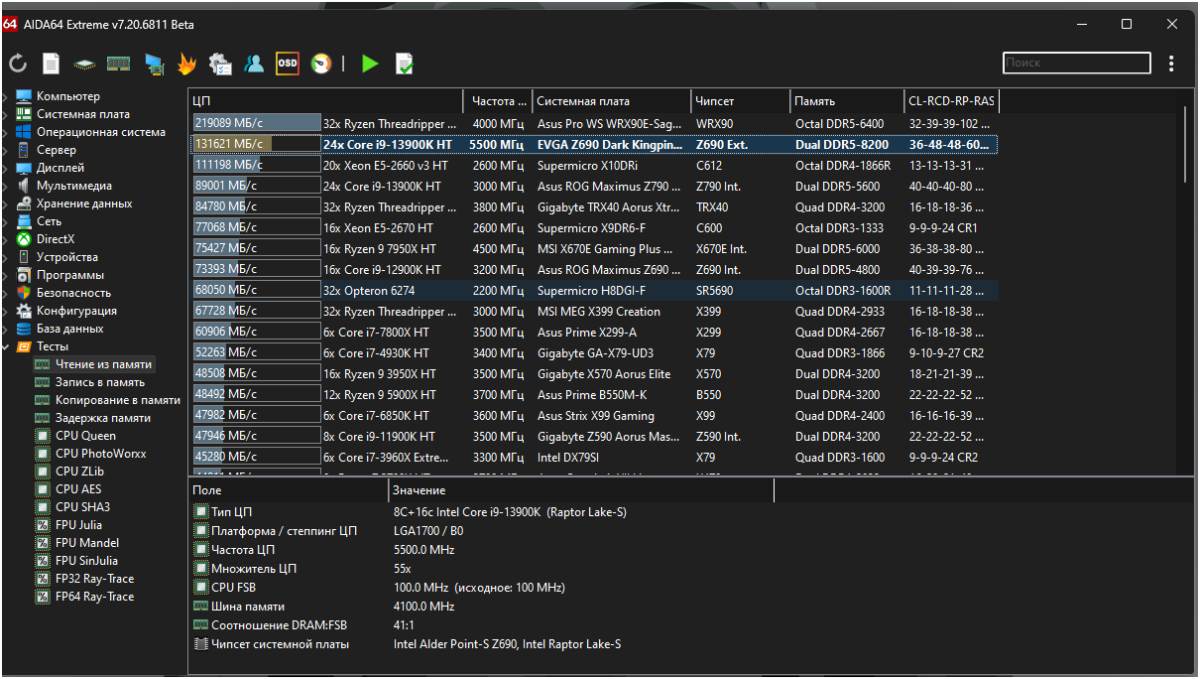Expand the Хранение данных tree node
The width and height of the screenshot is (1200, 679).
(6, 204)
